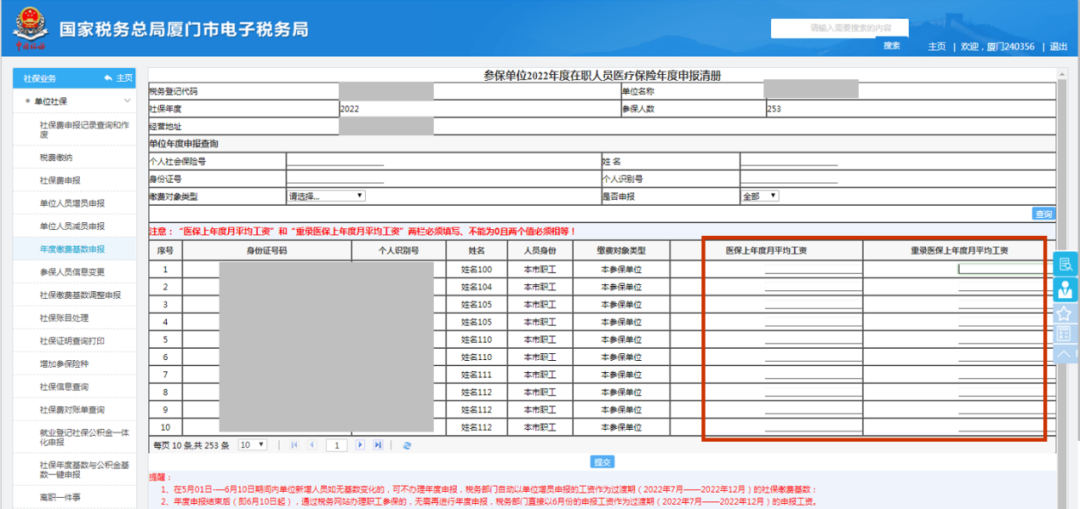Screen dimensions: 1080x509
Task: Click the header search box
Action: point(839,27)
